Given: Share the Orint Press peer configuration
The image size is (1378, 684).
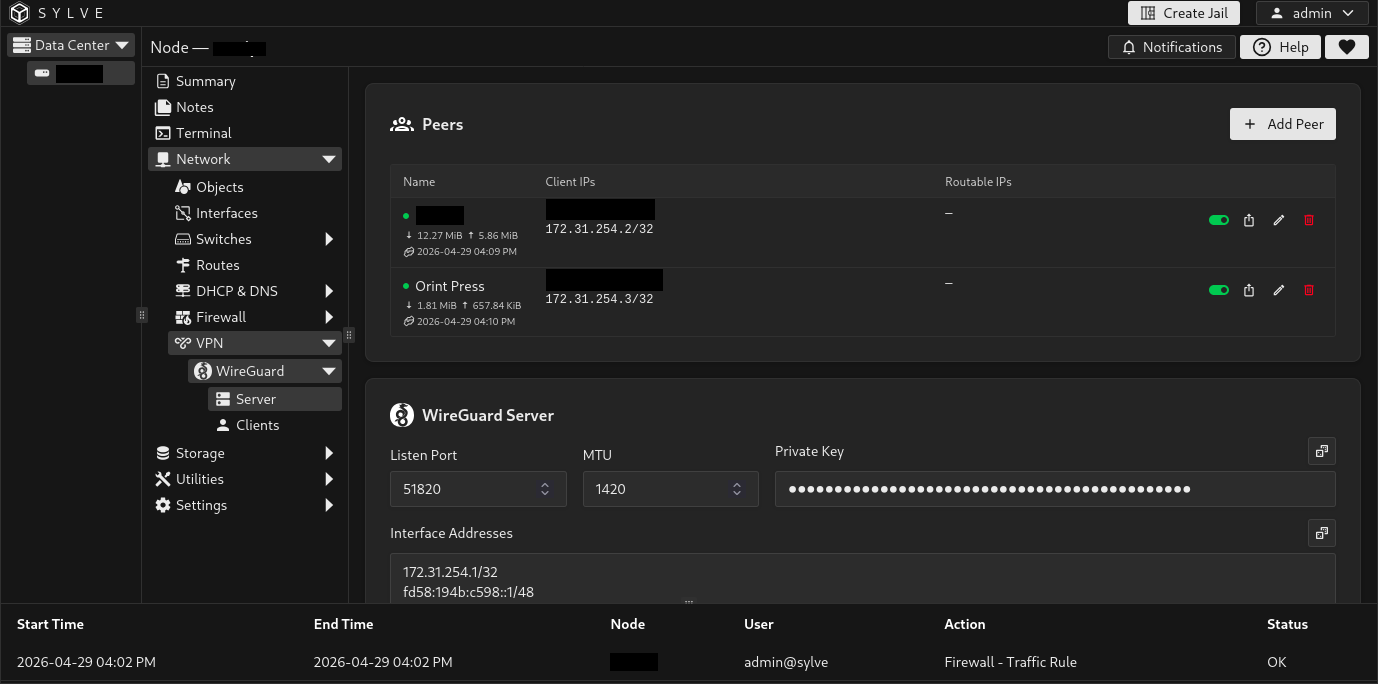Looking at the screenshot, I should click(1249, 290).
